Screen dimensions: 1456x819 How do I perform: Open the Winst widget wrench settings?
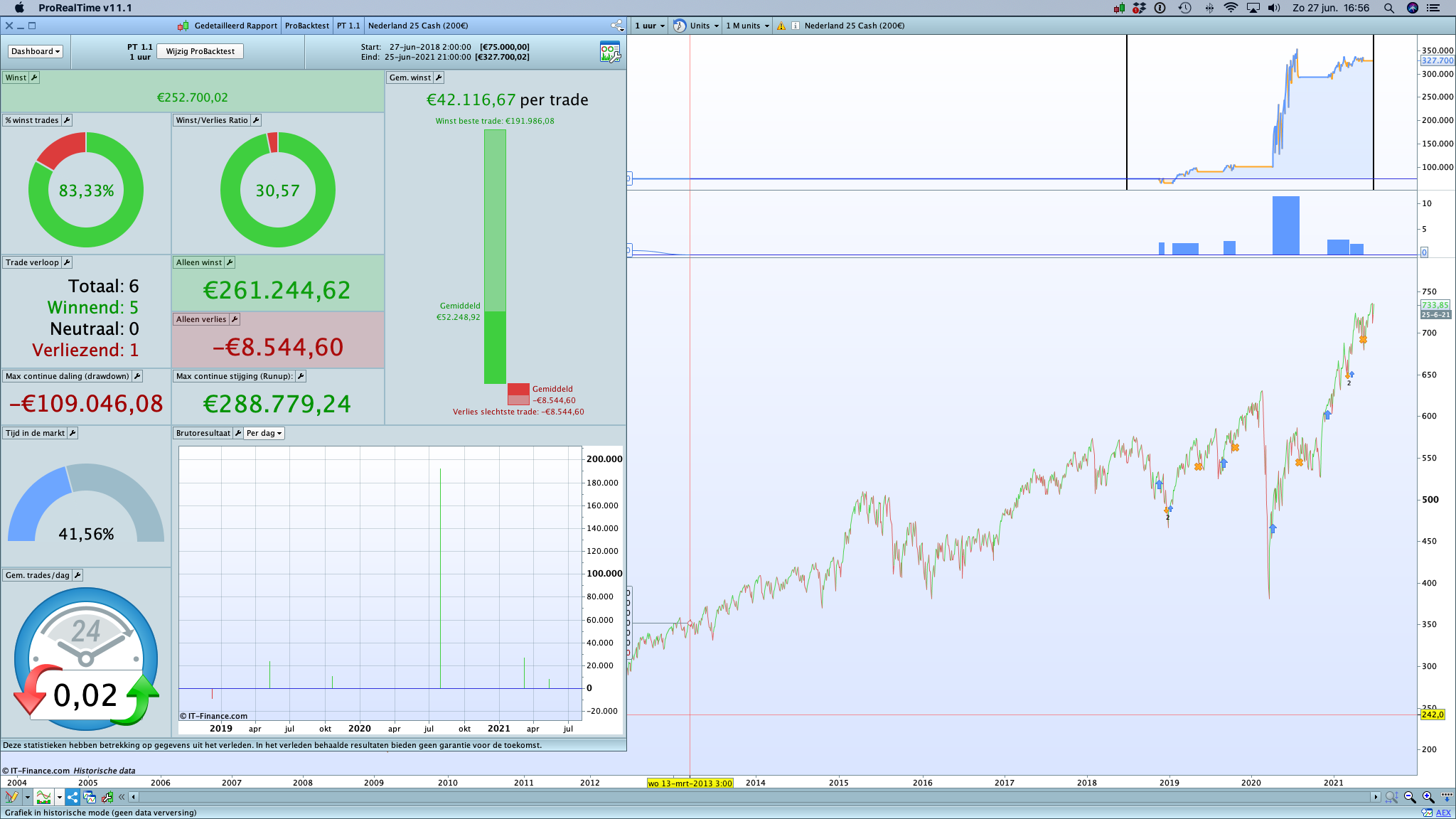coord(34,77)
